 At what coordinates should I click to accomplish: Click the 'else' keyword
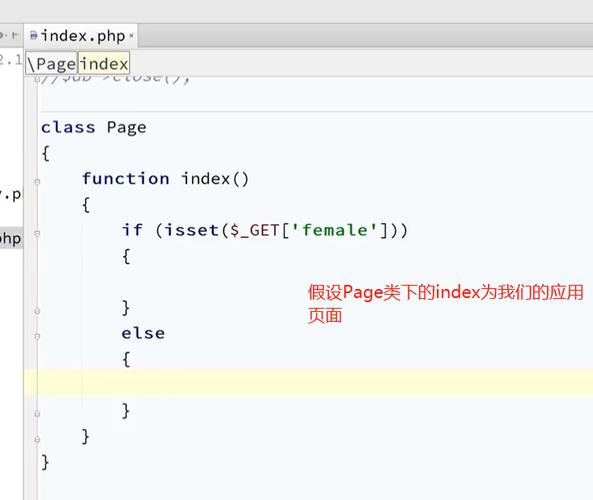pyautogui.click(x=143, y=333)
